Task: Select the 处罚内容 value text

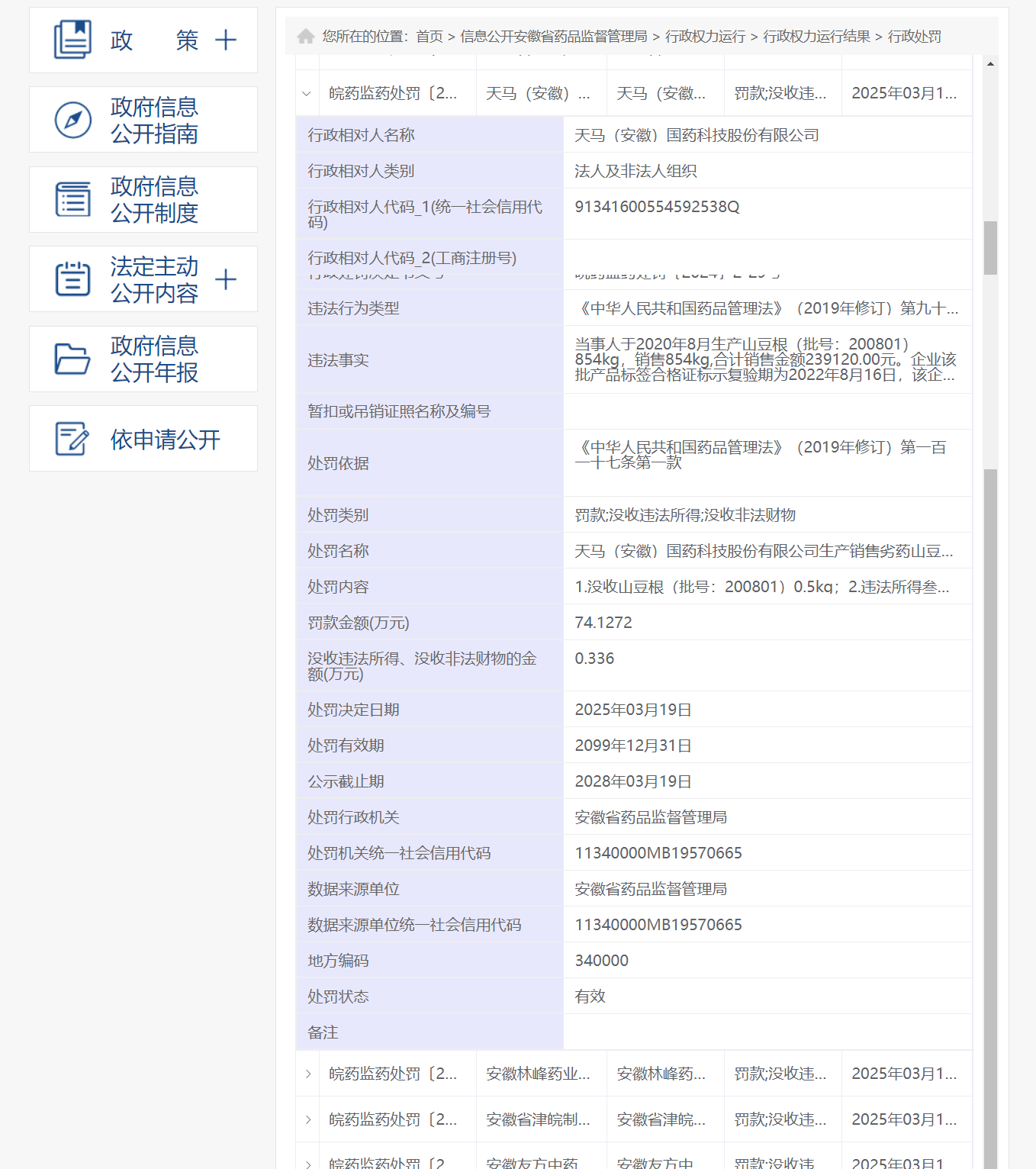Action: [762, 587]
